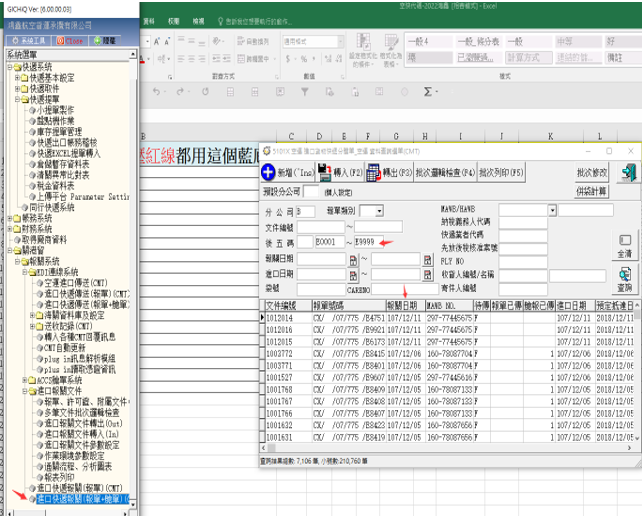This screenshot has width=642, height=516.
Task: Click the Excel undo arrow icon
Action: (157, 92)
